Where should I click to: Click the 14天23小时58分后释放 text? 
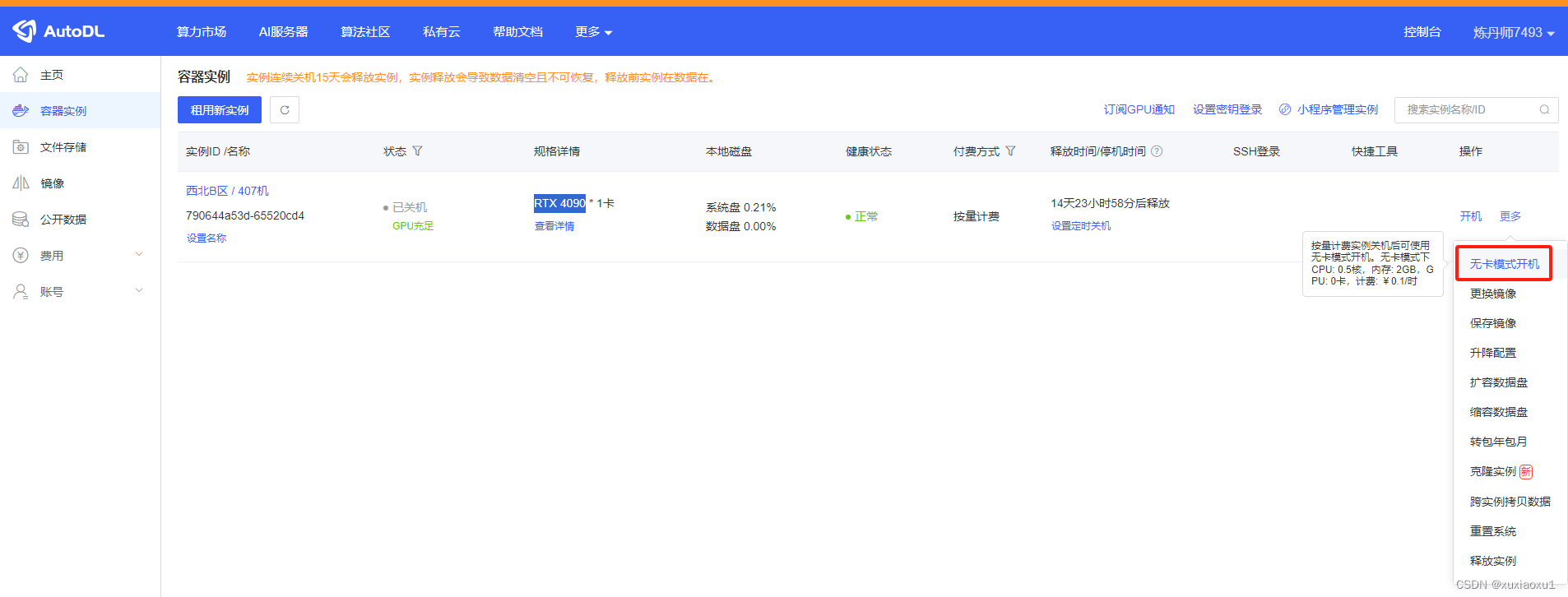coord(1110,203)
